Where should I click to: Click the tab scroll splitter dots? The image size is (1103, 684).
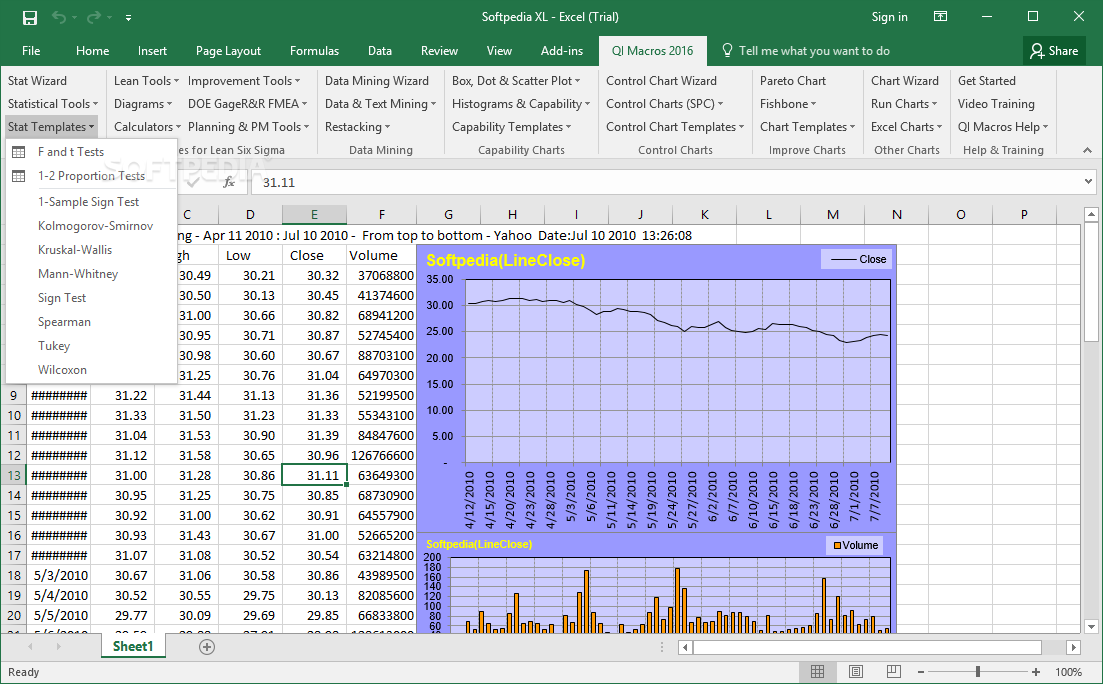click(x=662, y=647)
